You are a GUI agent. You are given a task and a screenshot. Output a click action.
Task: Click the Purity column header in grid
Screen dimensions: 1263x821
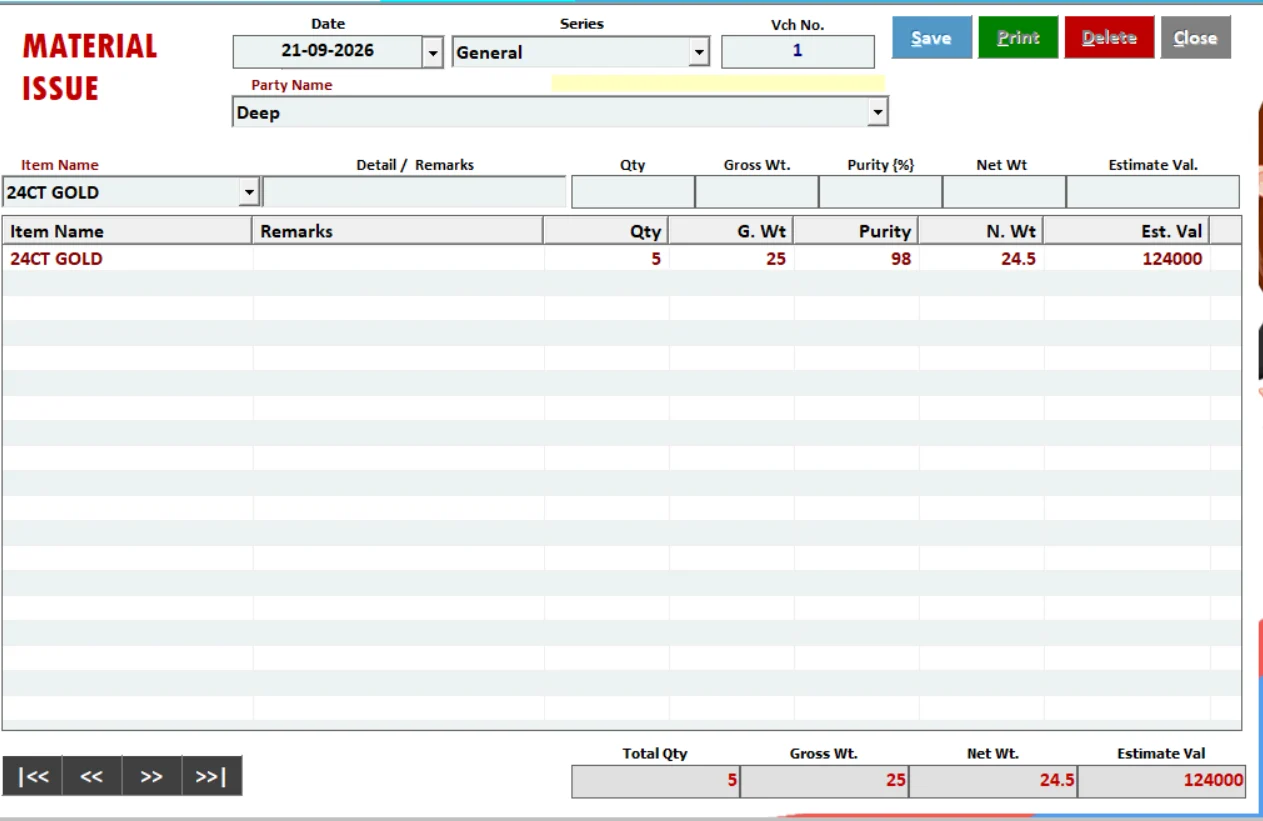(856, 231)
